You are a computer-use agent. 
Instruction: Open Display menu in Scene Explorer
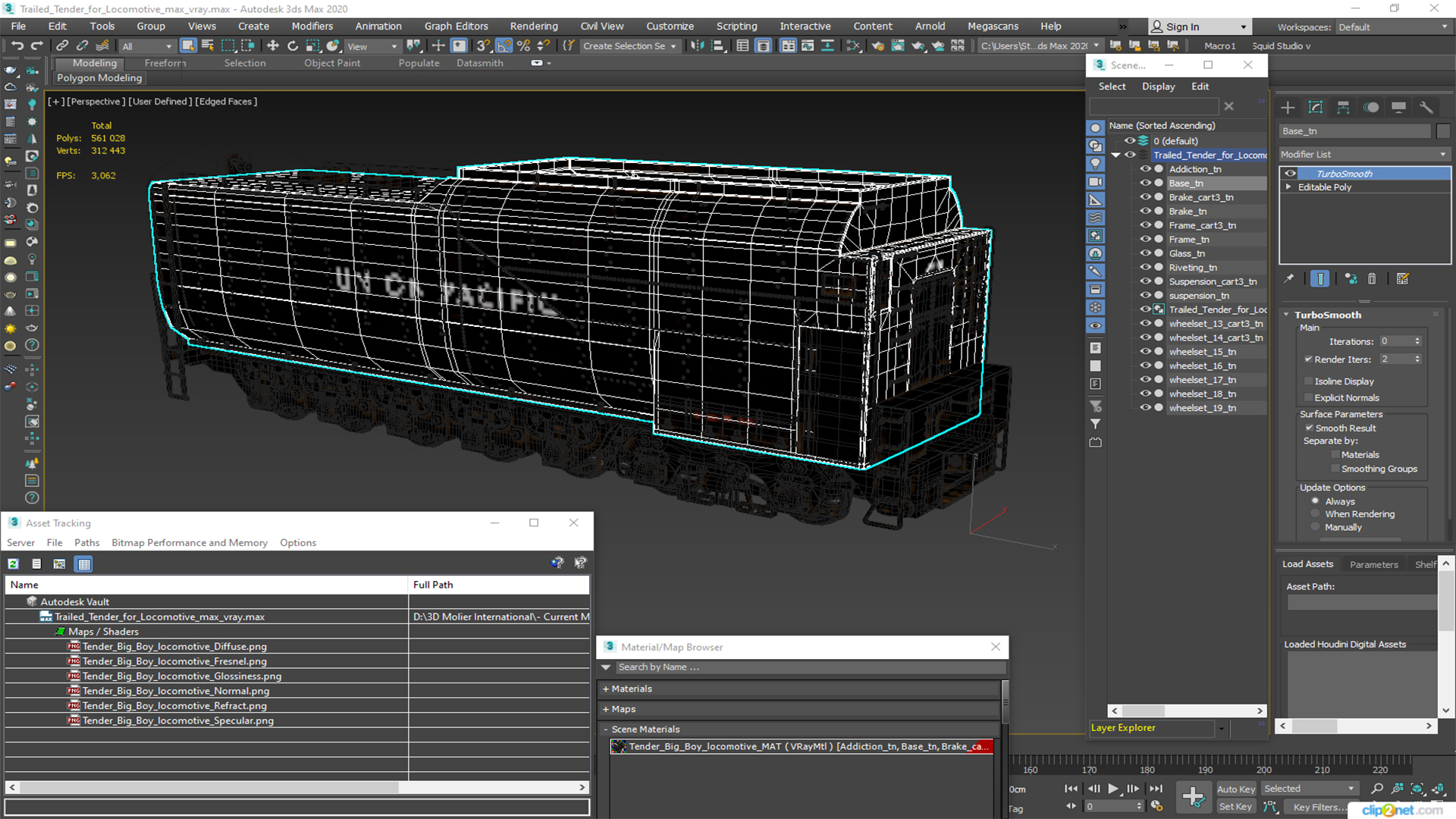click(1158, 86)
